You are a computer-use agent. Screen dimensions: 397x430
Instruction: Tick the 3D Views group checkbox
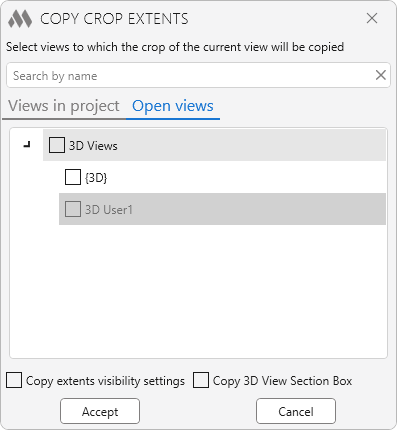point(57,145)
